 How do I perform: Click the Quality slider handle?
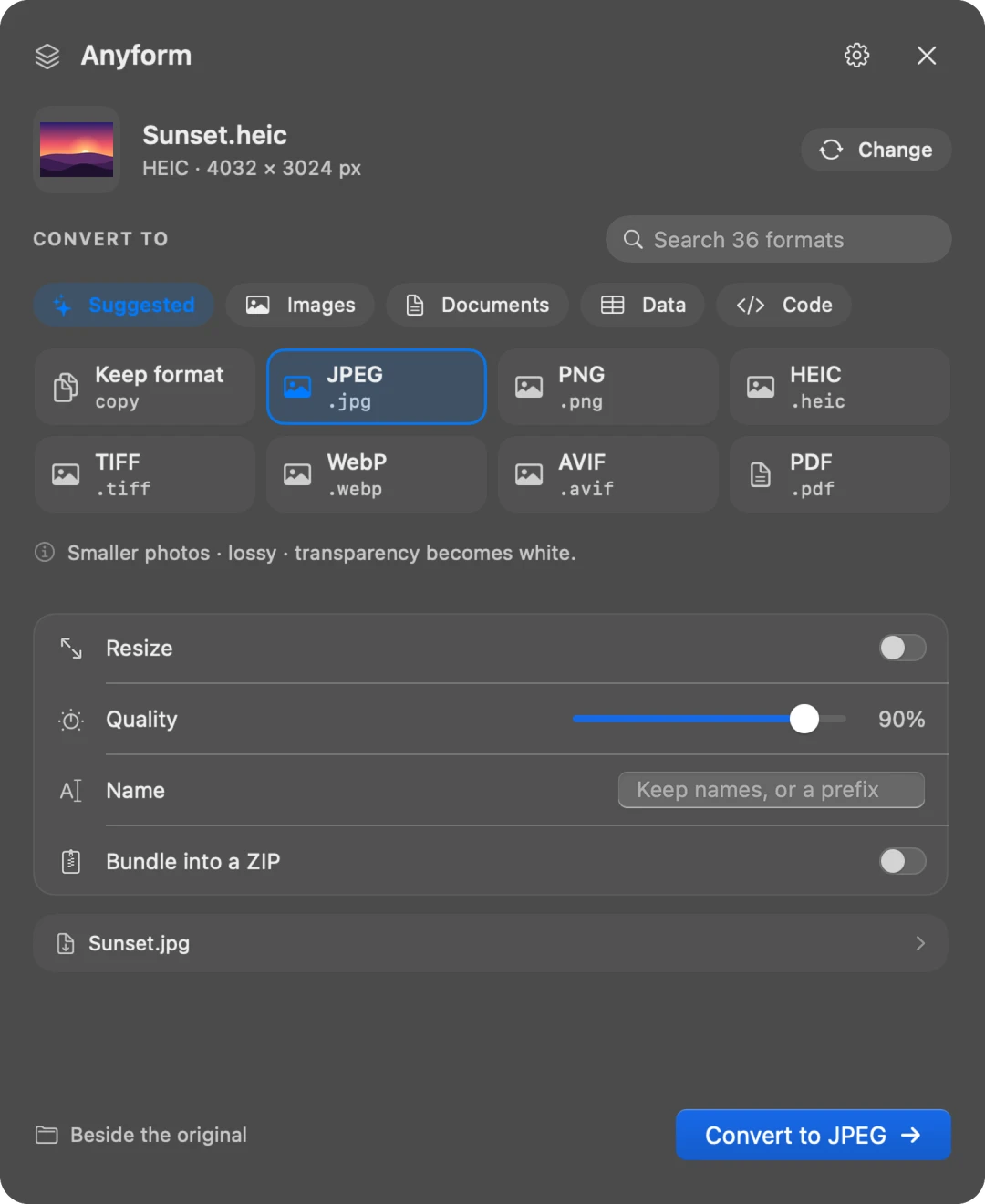[x=804, y=719]
